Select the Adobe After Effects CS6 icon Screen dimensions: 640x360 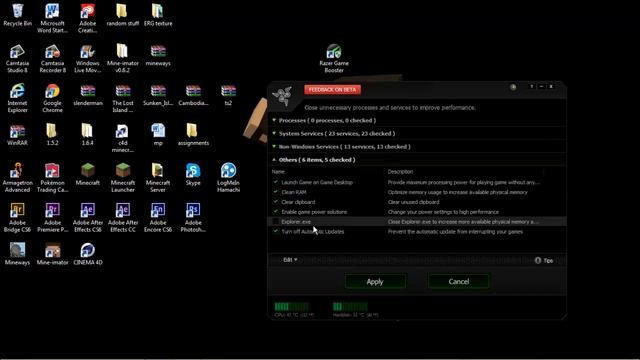[87, 218]
